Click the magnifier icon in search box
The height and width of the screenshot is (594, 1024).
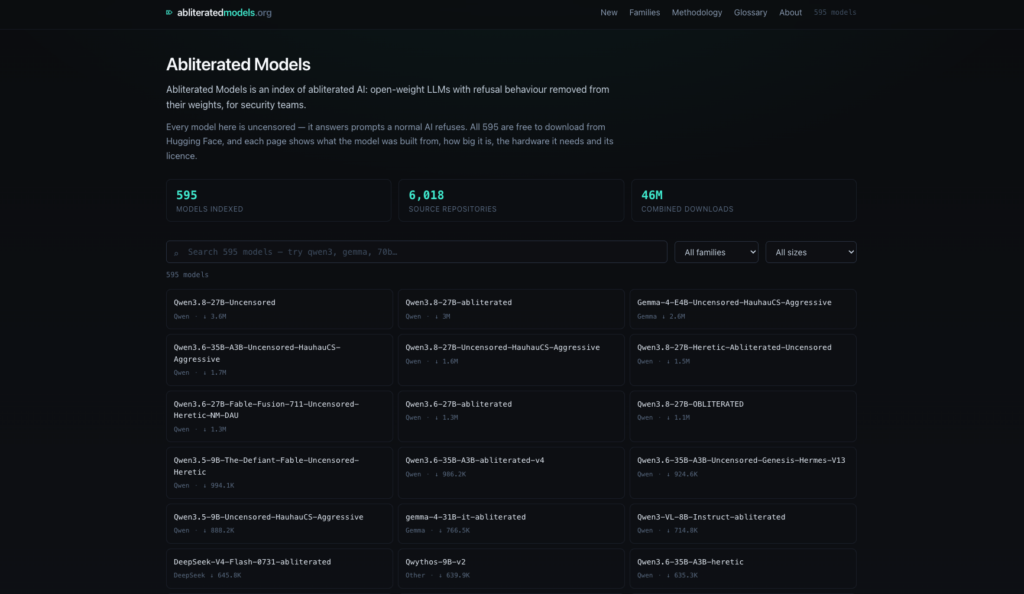click(x=176, y=253)
